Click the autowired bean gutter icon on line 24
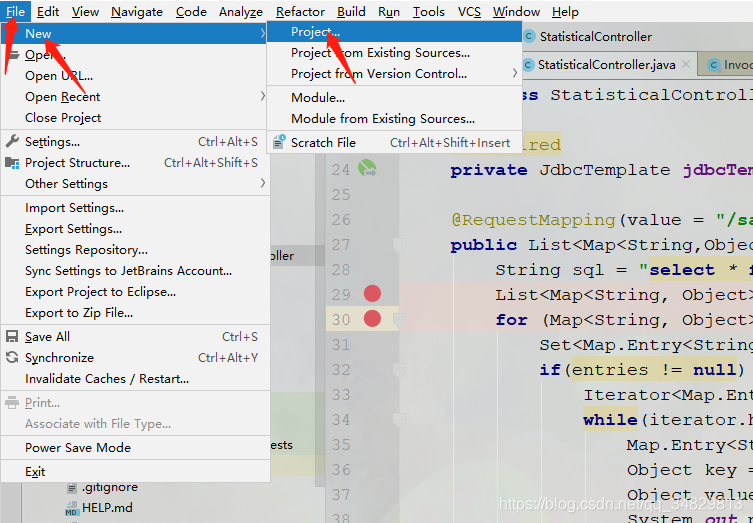The width and height of the screenshot is (753, 523). 367,169
